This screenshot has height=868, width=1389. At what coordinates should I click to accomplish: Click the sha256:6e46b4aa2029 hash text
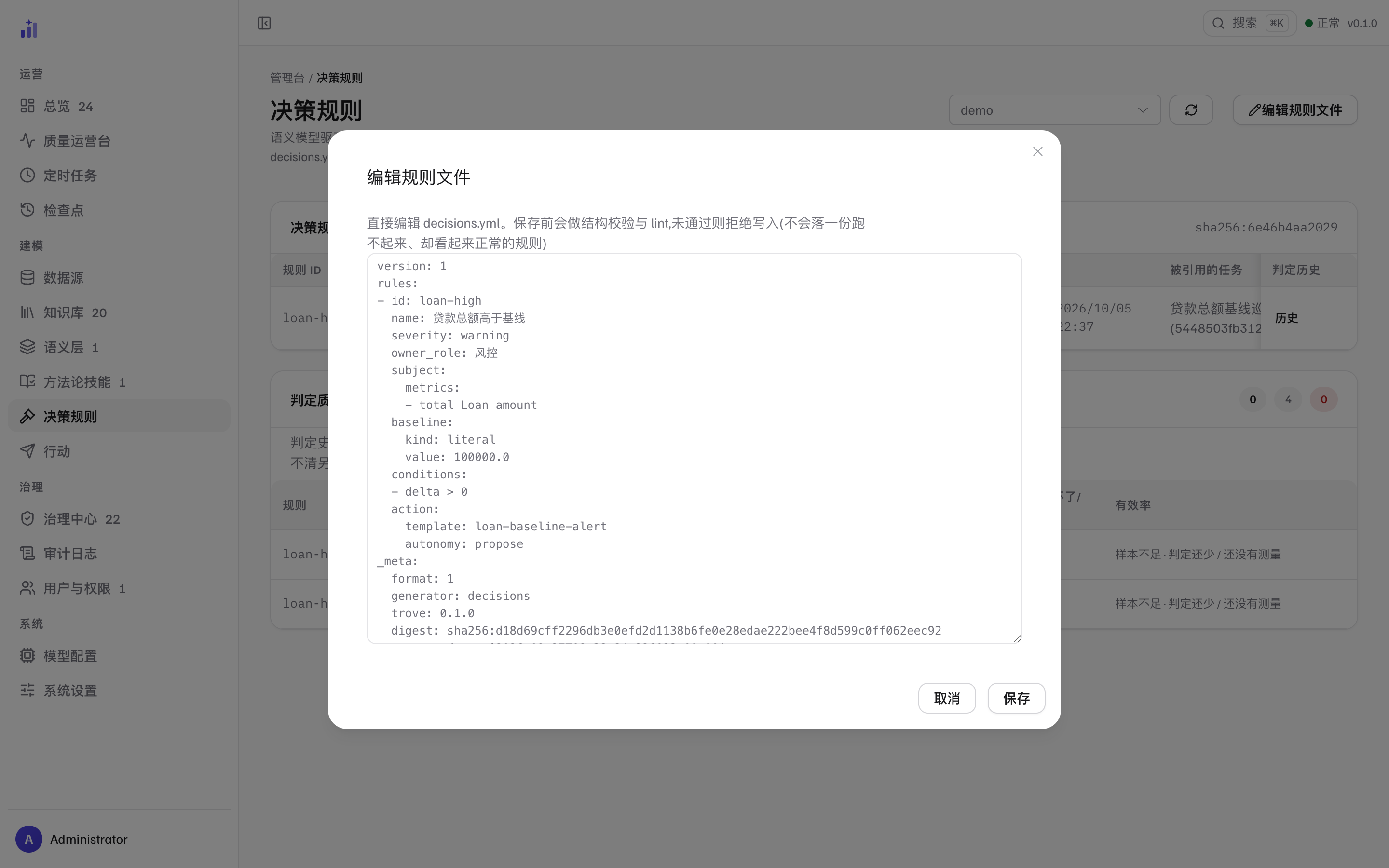click(x=1266, y=227)
